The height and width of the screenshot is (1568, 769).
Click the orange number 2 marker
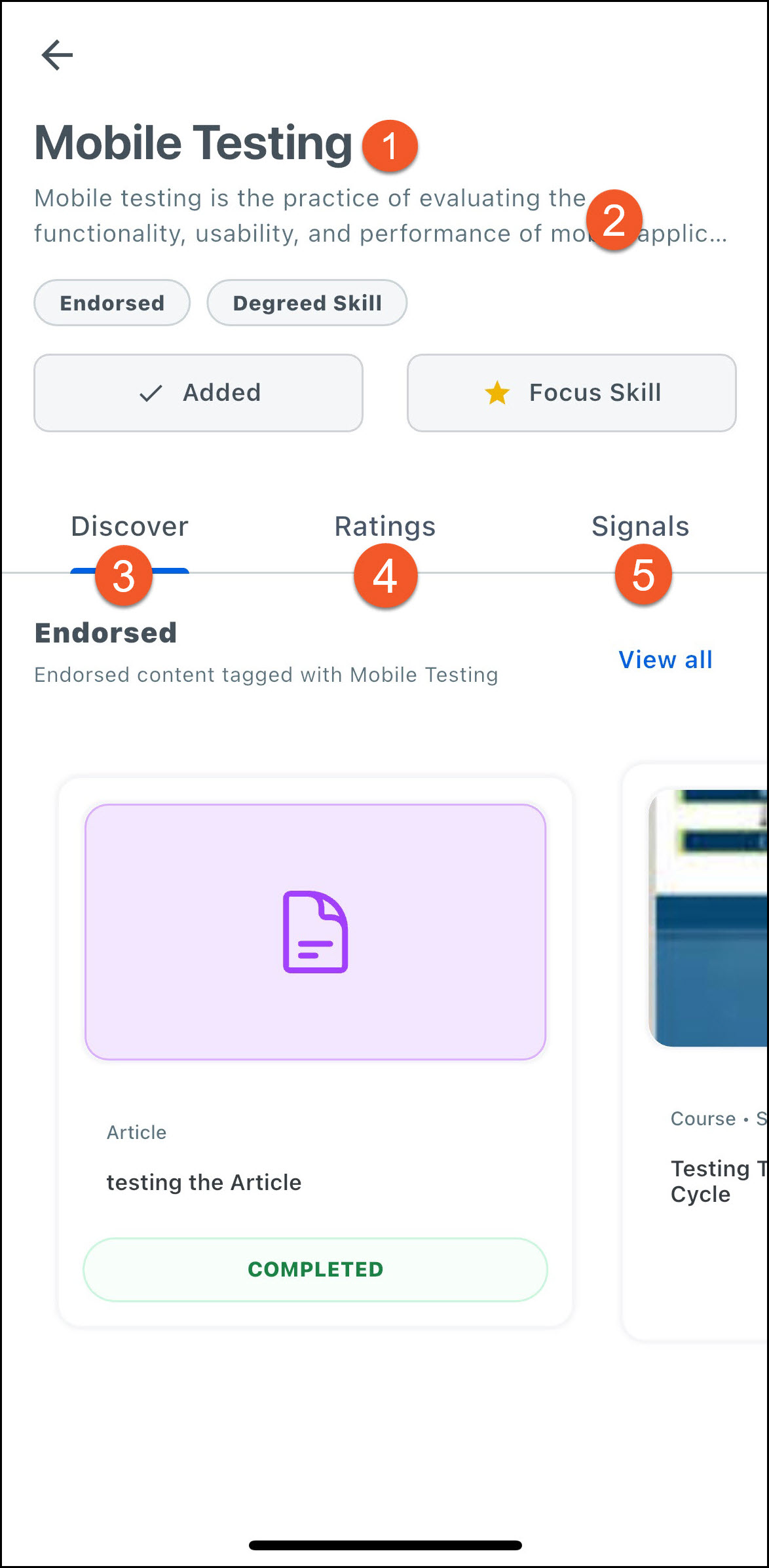click(614, 220)
